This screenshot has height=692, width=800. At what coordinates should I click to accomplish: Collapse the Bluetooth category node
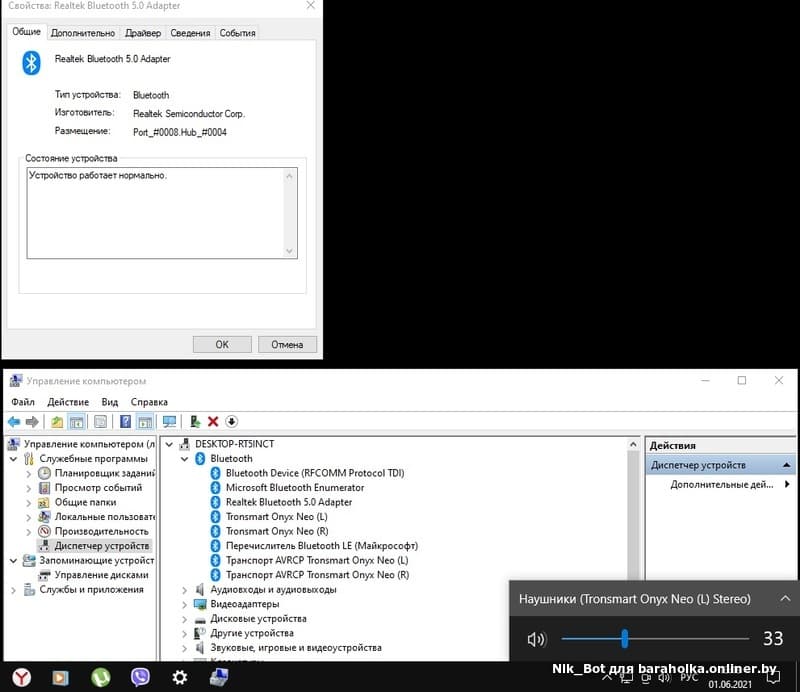click(x=185, y=459)
